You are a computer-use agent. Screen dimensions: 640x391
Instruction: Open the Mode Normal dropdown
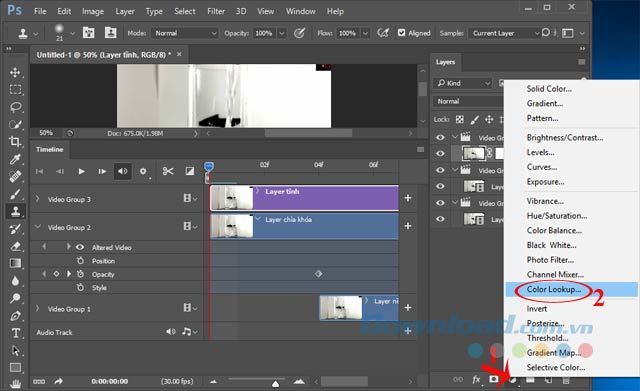pos(185,33)
